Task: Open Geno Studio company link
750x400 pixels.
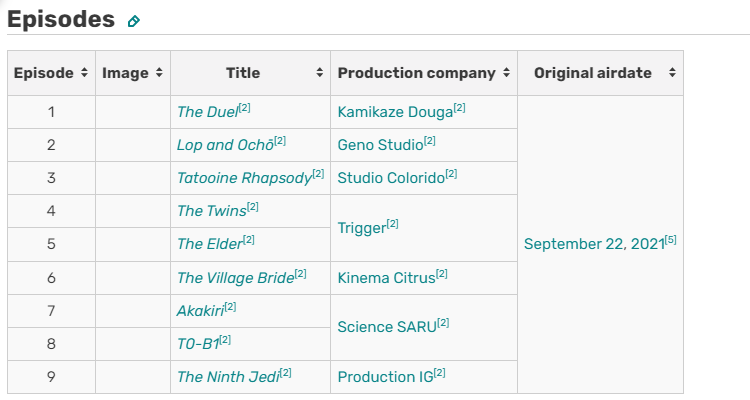Action: pyautogui.click(x=380, y=145)
